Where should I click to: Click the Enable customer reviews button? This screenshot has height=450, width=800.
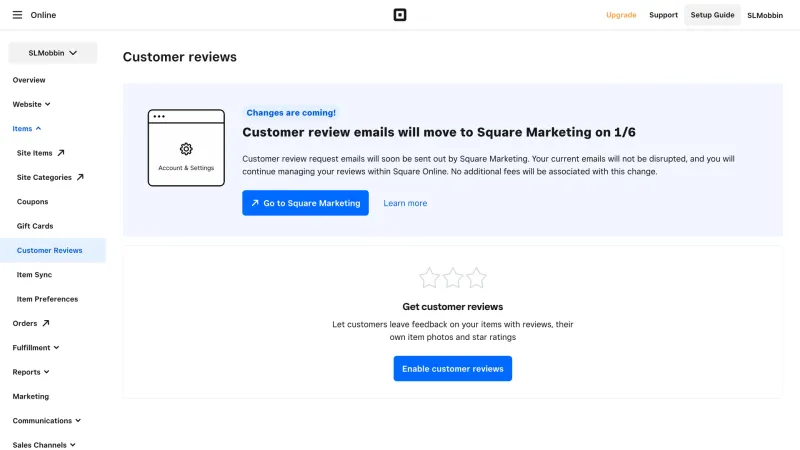(453, 368)
